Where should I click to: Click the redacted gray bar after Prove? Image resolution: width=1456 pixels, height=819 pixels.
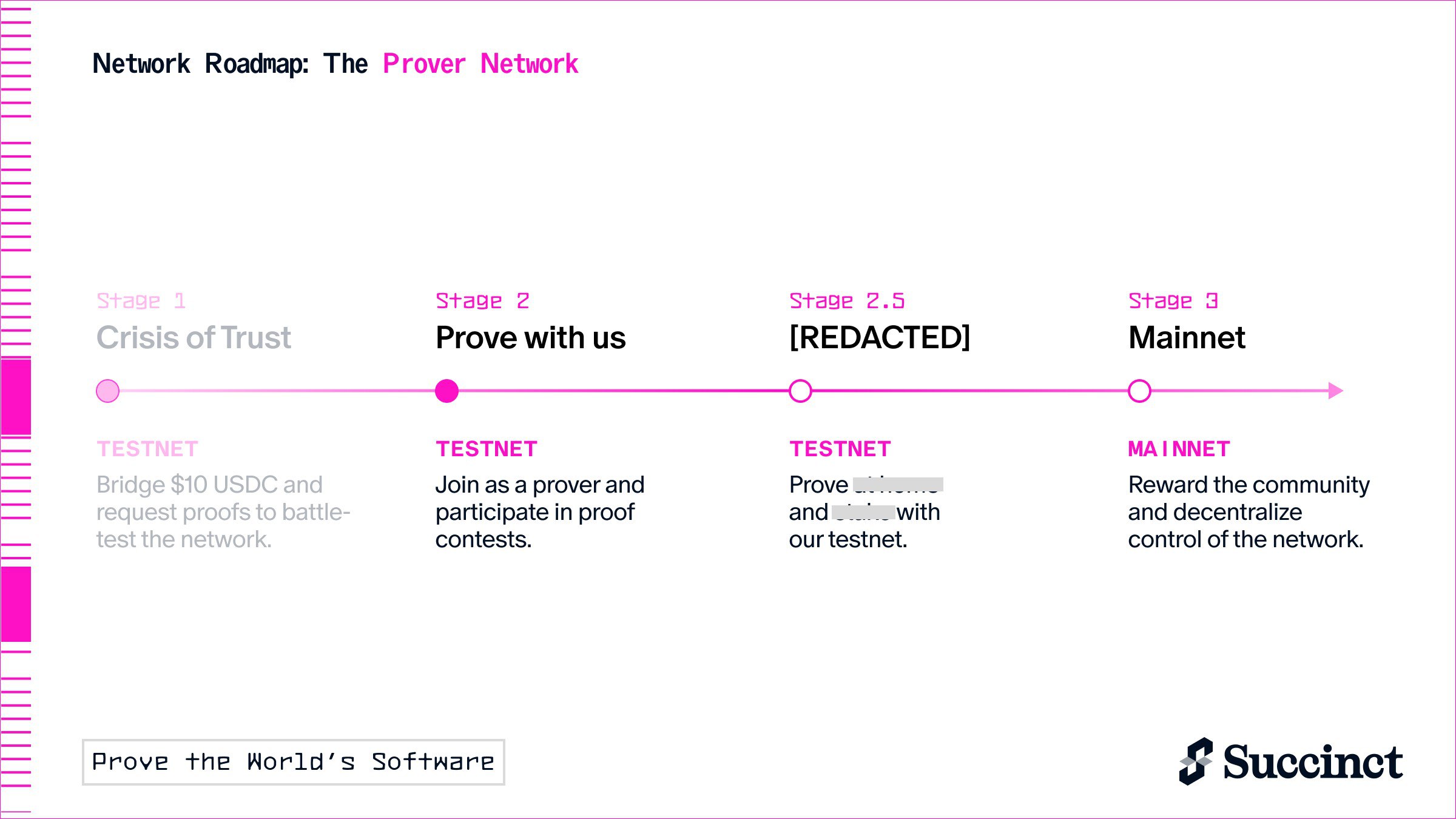[x=898, y=484]
